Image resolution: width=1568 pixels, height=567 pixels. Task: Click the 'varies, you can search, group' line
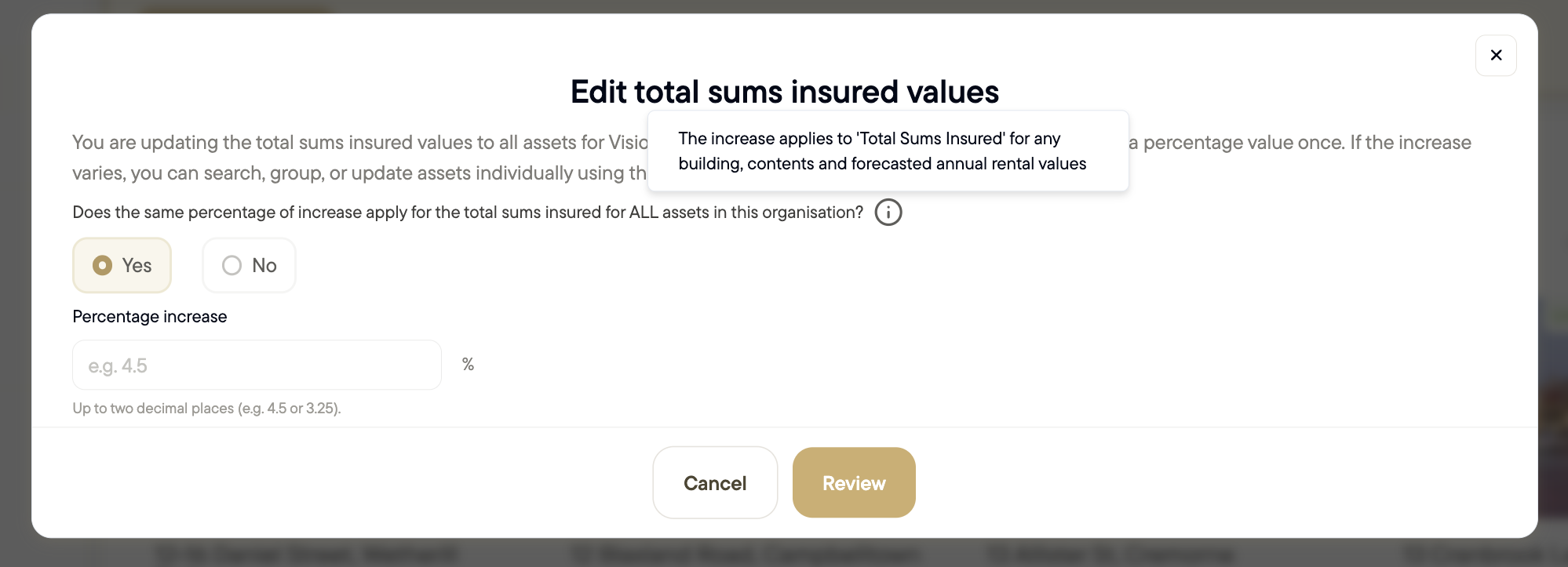[x=359, y=173]
